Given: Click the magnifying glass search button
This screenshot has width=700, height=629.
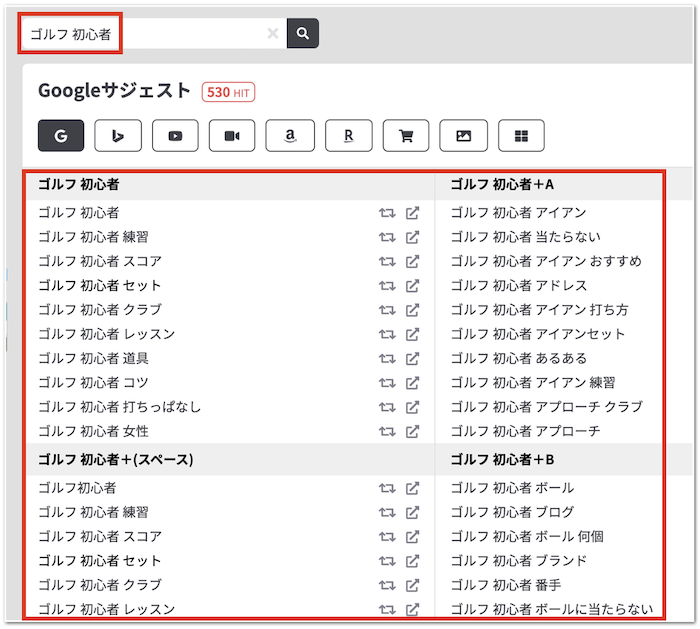Looking at the screenshot, I should click(302, 33).
